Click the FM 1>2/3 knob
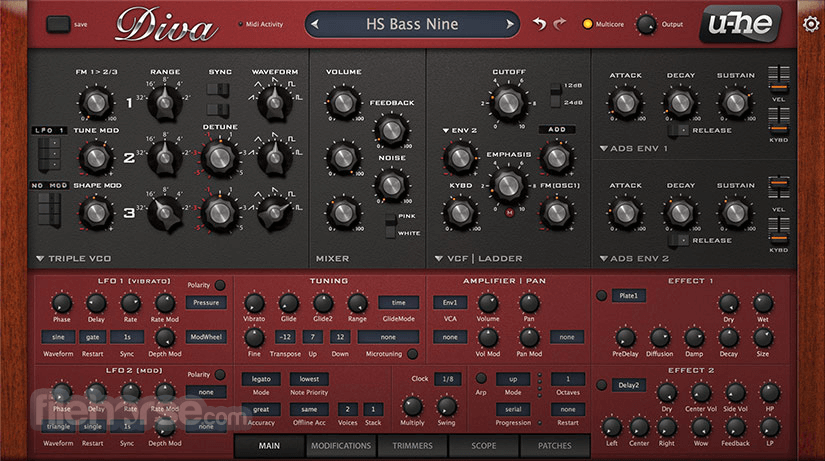The image size is (825, 461). [96, 103]
